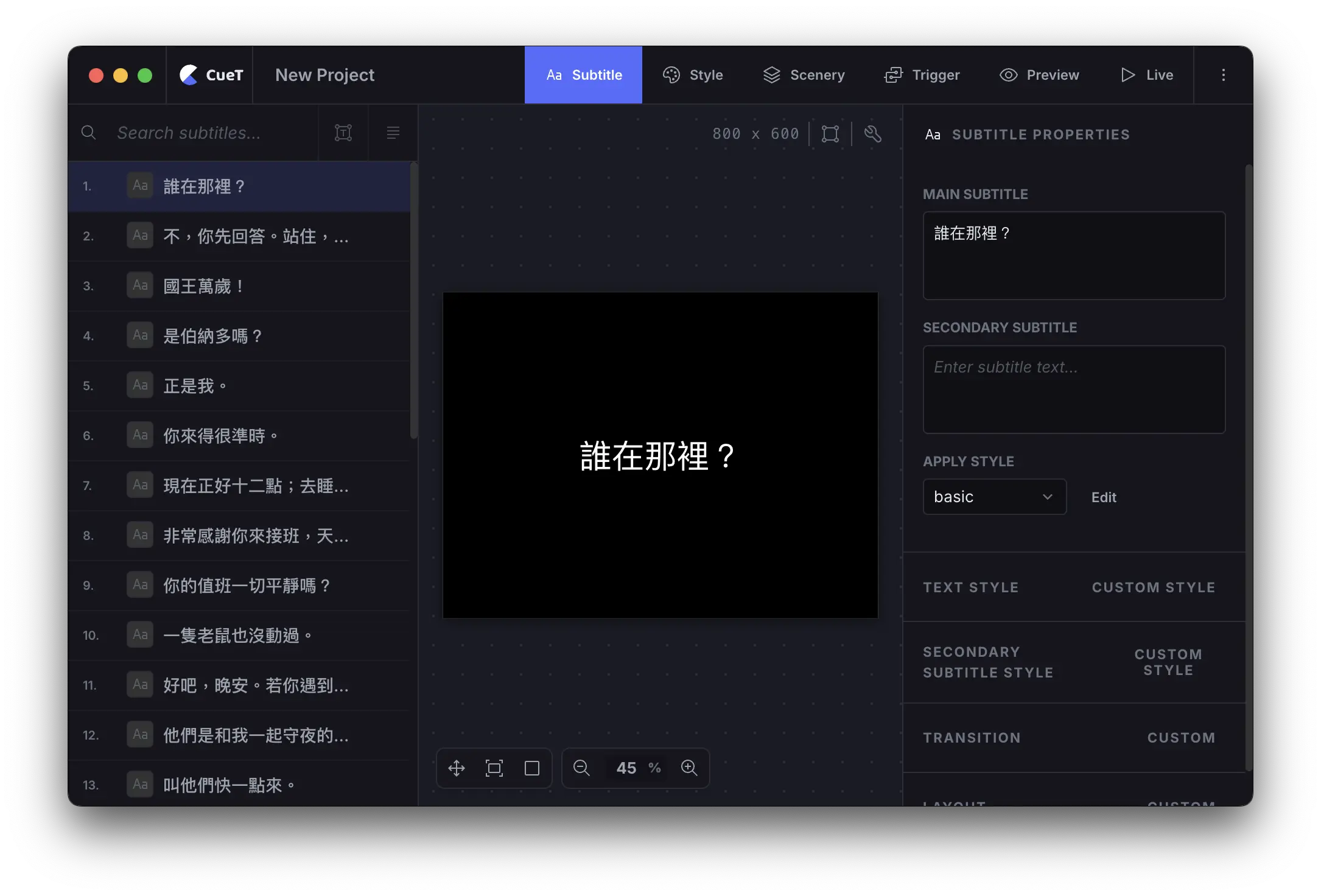Expand the Transition section
The height and width of the screenshot is (896, 1321).
972,738
